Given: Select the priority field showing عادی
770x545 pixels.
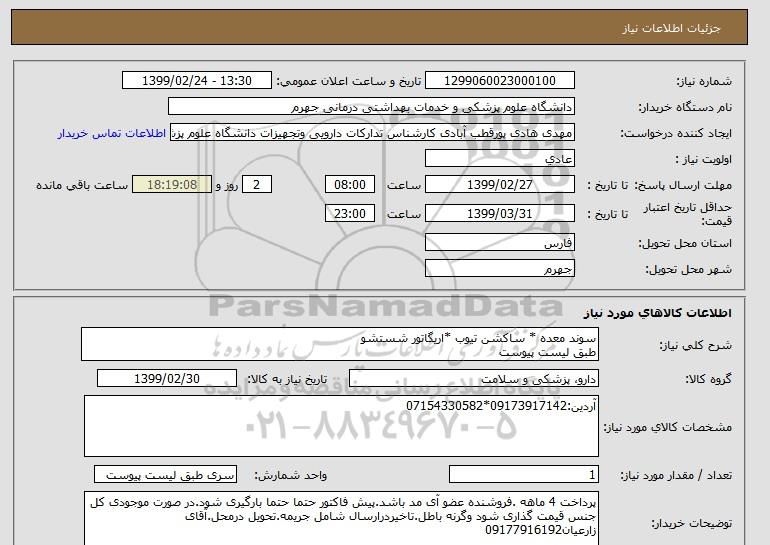Looking at the screenshot, I should click(499, 159).
